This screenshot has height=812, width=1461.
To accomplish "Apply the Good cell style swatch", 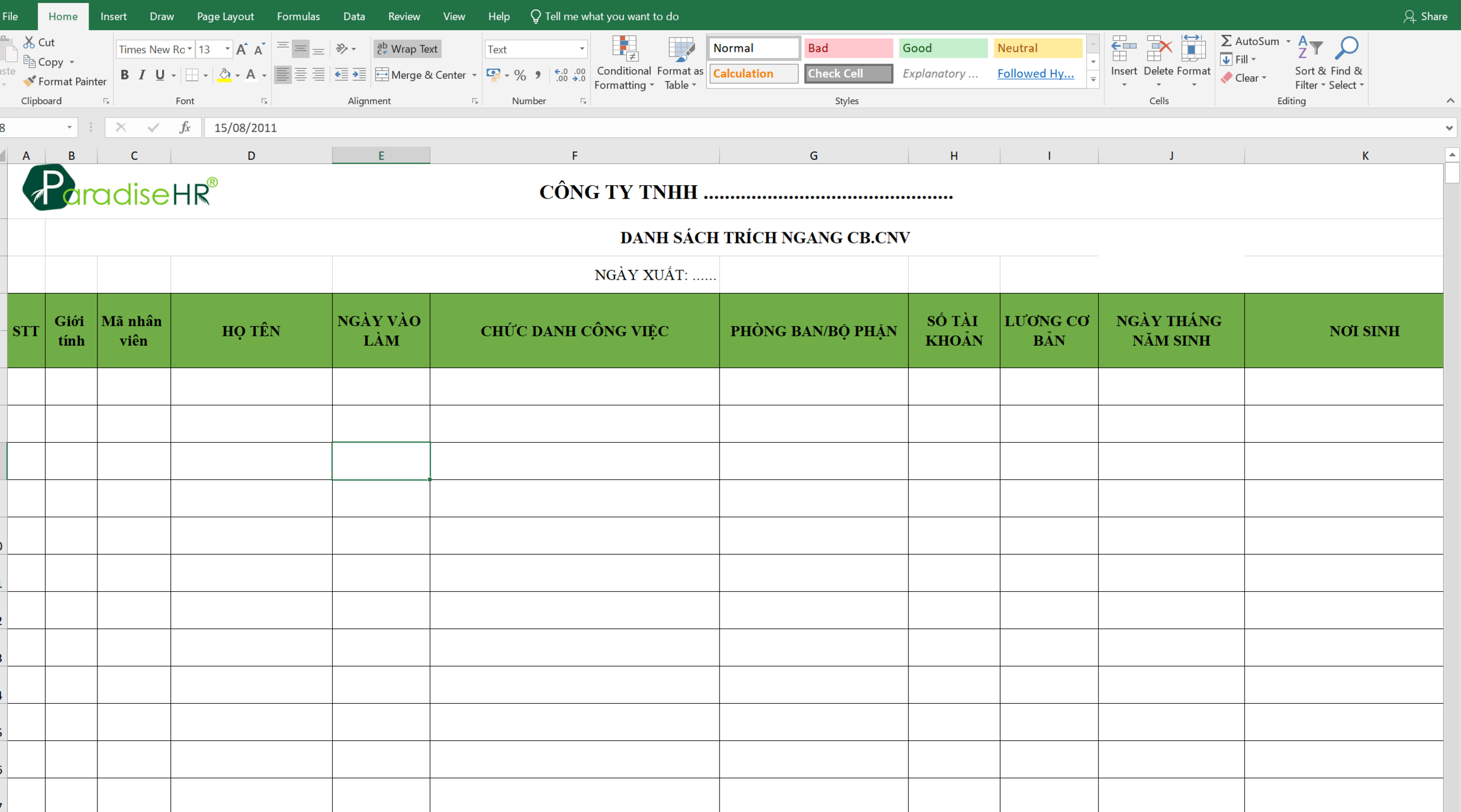I will coord(942,48).
